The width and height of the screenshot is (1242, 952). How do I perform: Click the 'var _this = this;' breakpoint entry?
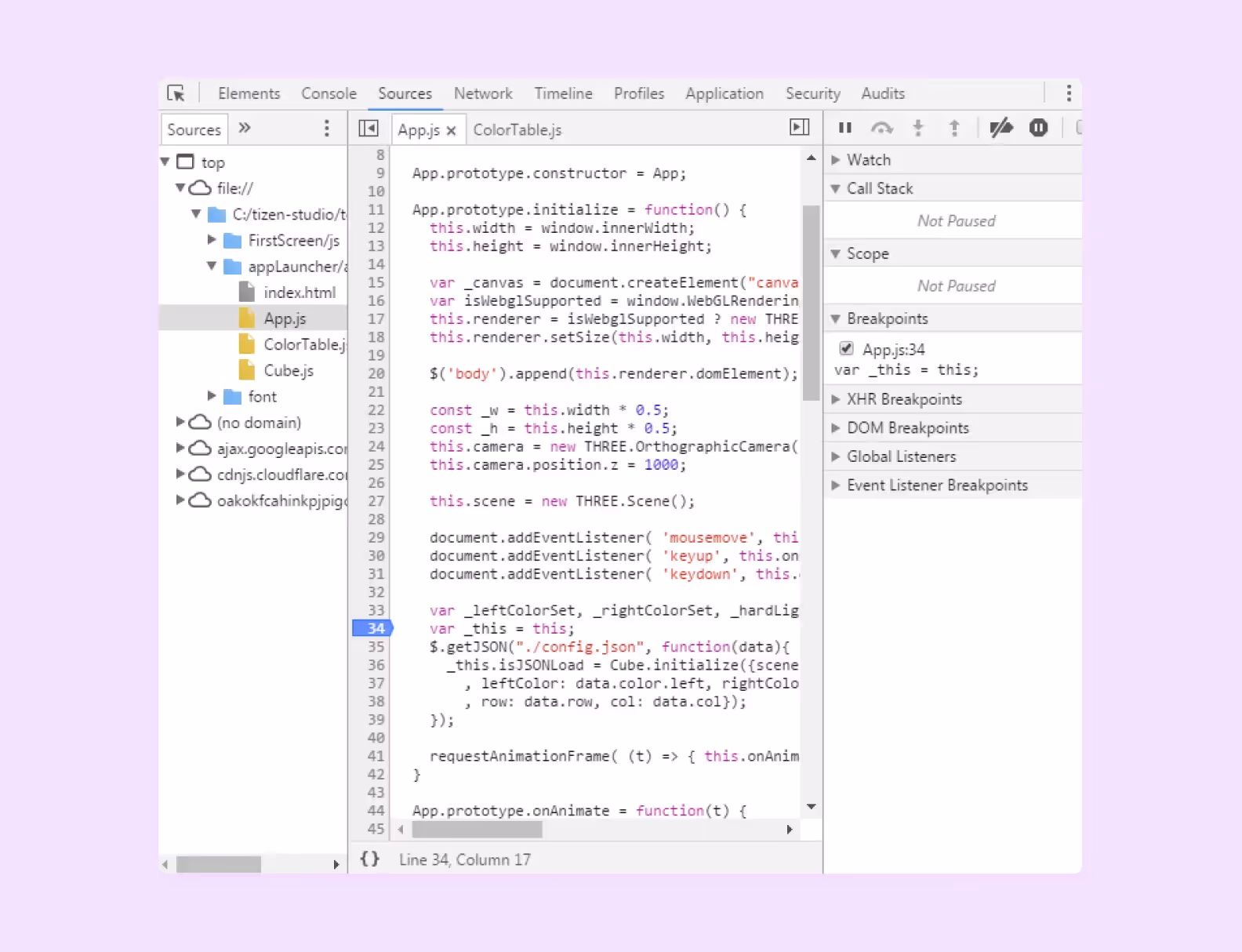(906, 369)
